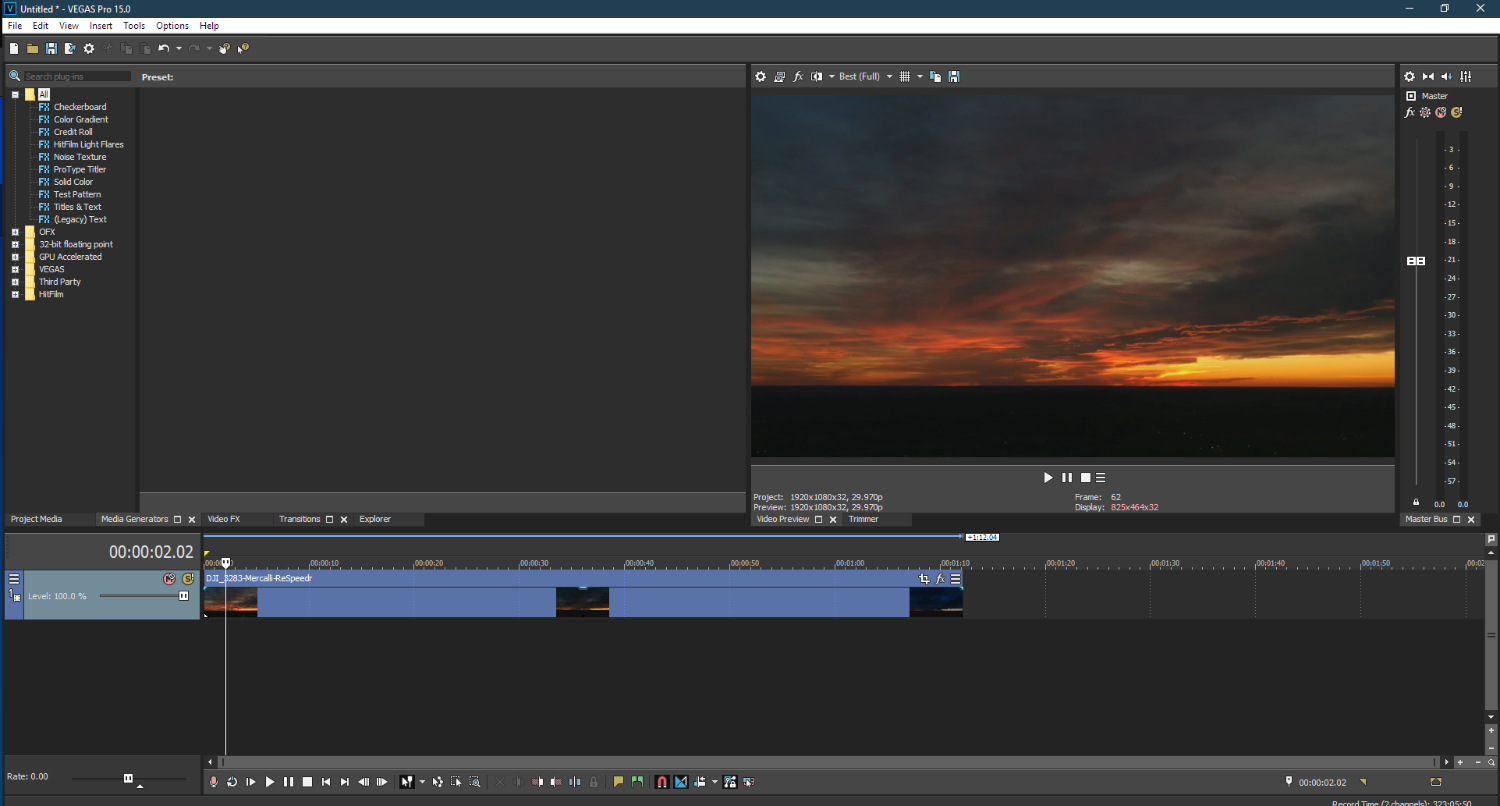
Task: Switch to the Video FX tab
Action: click(224, 520)
